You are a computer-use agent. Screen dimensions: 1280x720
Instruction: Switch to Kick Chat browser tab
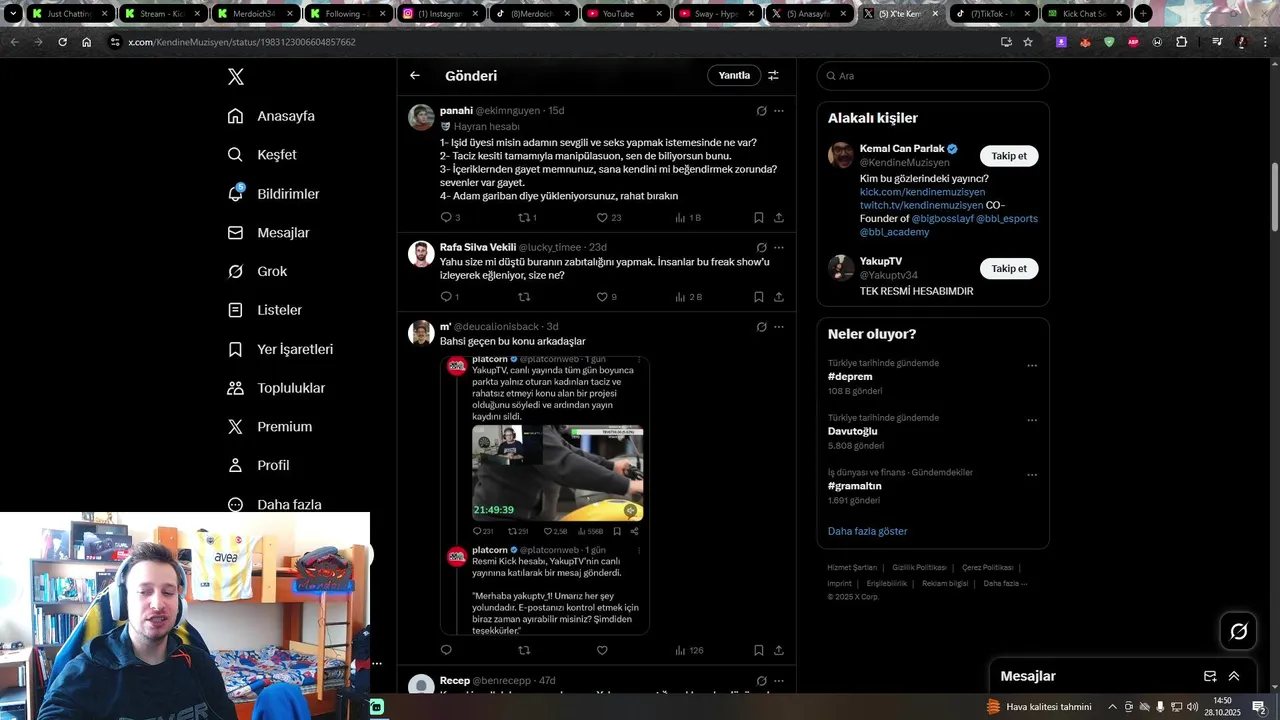pyautogui.click(x=1085, y=14)
